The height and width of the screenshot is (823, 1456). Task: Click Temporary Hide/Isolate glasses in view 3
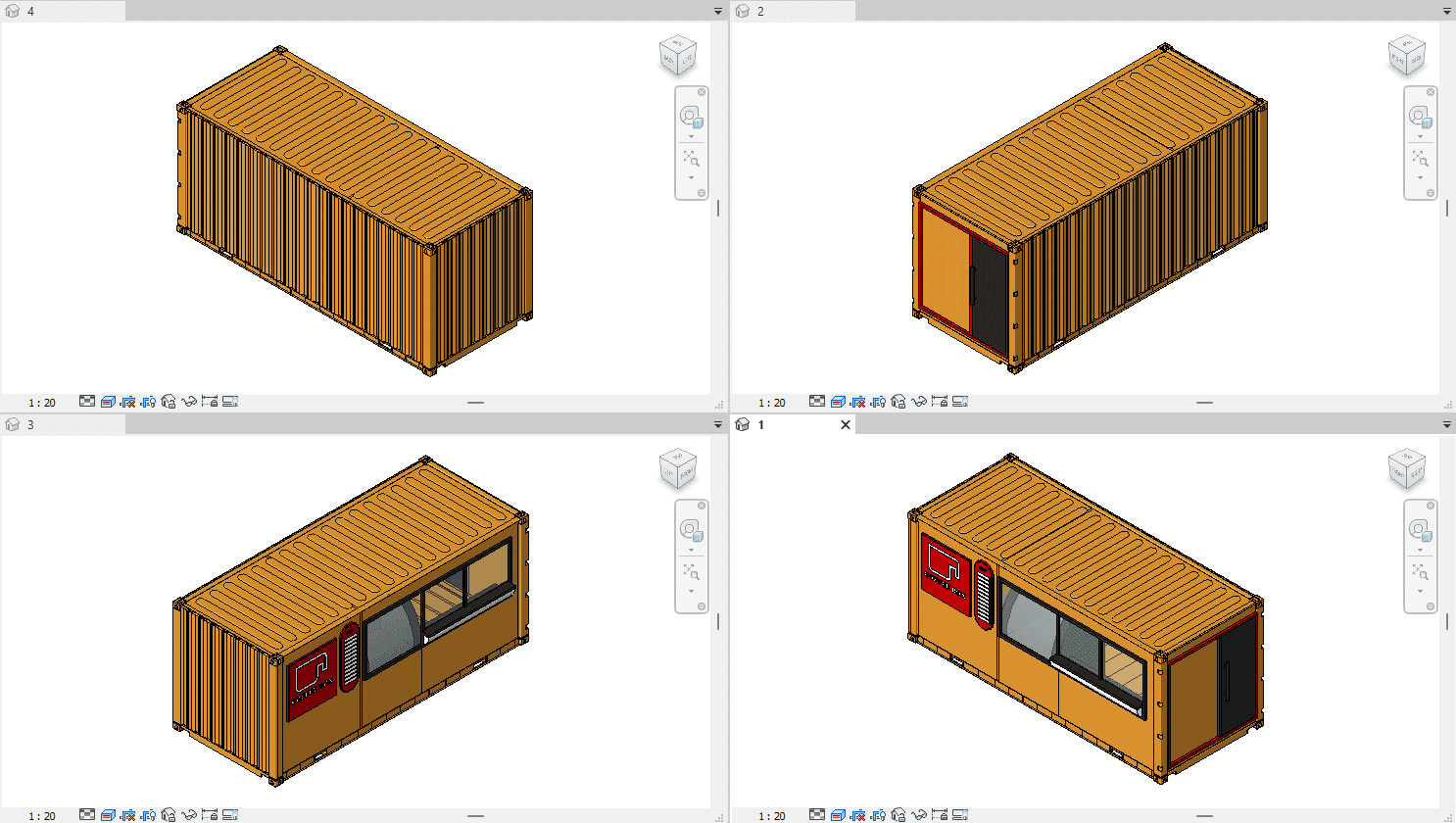click(x=189, y=815)
